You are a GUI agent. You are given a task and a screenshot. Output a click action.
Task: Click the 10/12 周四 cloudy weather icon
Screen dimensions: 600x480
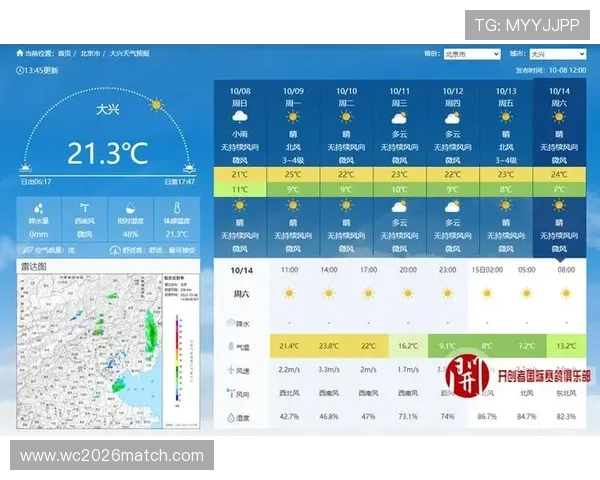tap(453, 118)
